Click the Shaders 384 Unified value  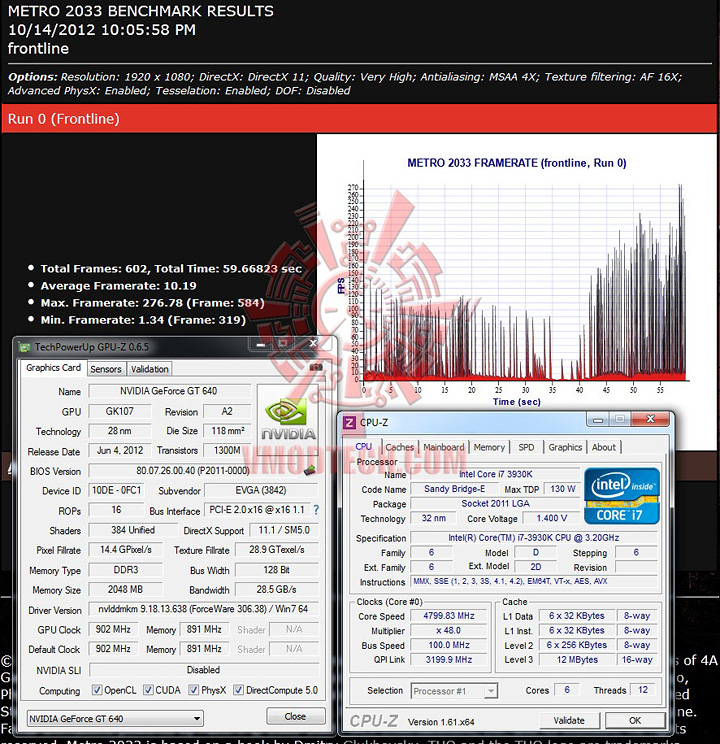(133, 530)
